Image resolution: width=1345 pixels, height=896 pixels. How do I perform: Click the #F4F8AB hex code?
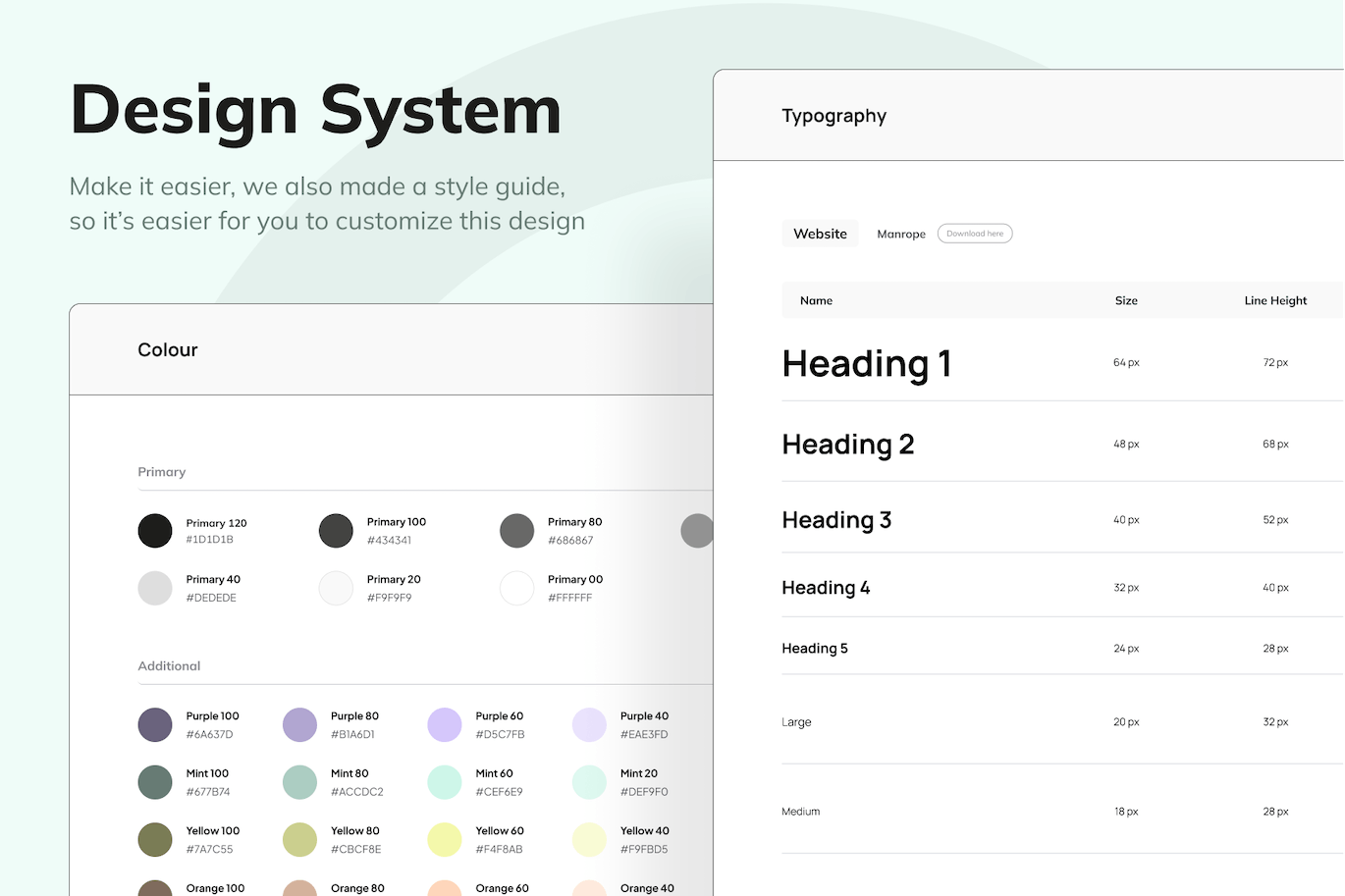click(x=500, y=850)
